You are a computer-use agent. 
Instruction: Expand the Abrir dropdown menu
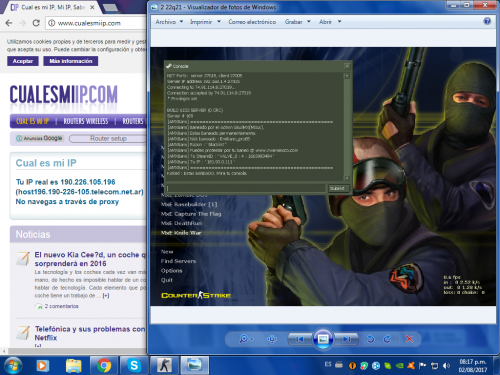(330, 22)
